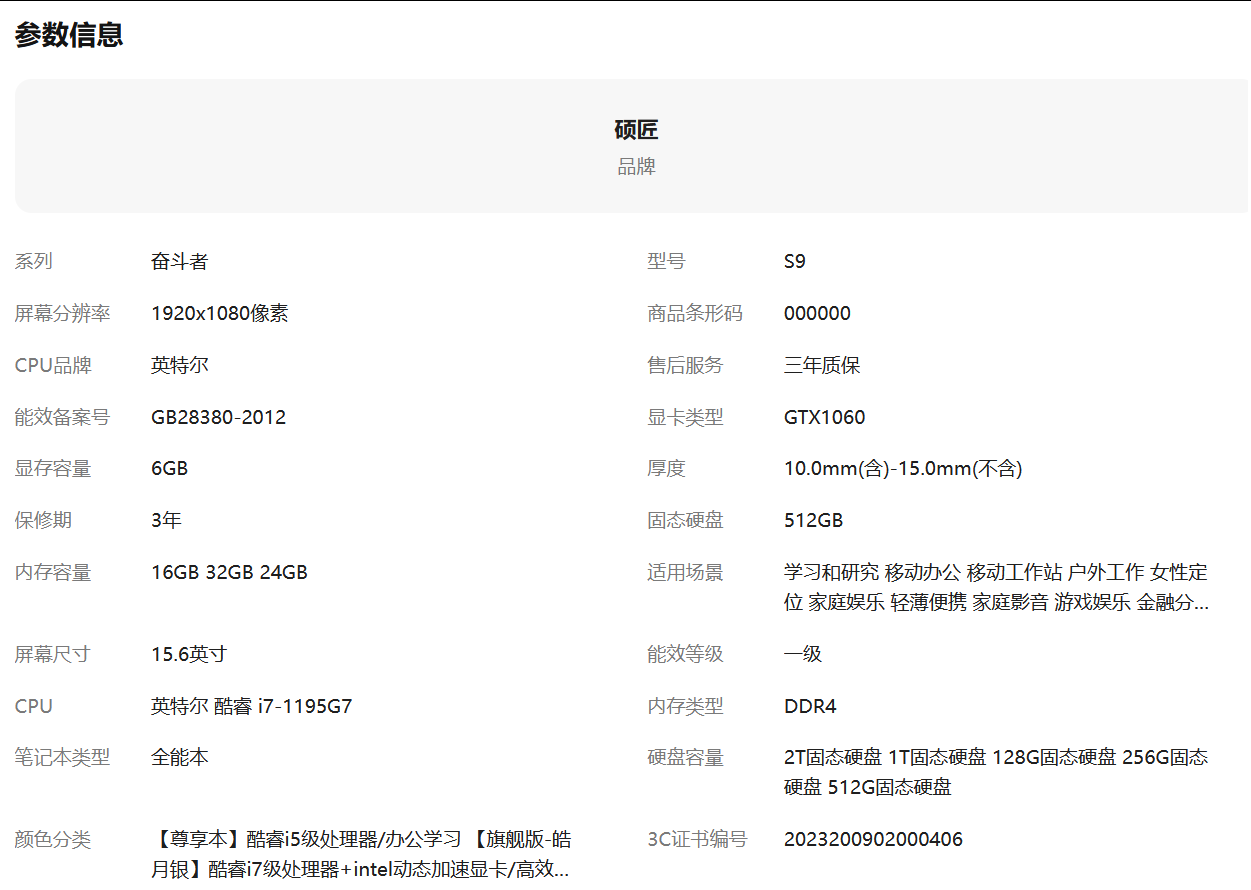Select the 奋斗者 series value
This screenshot has height=890, width=1251.
tap(178, 261)
